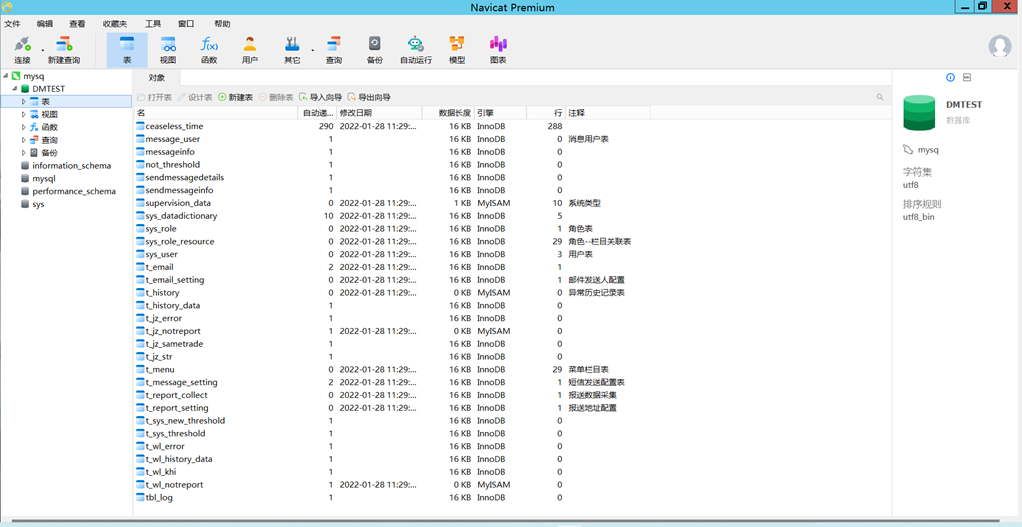Click the 新建表 button
Image resolution: width=1022 pixels, height=527 pixels.
(235, 97)
